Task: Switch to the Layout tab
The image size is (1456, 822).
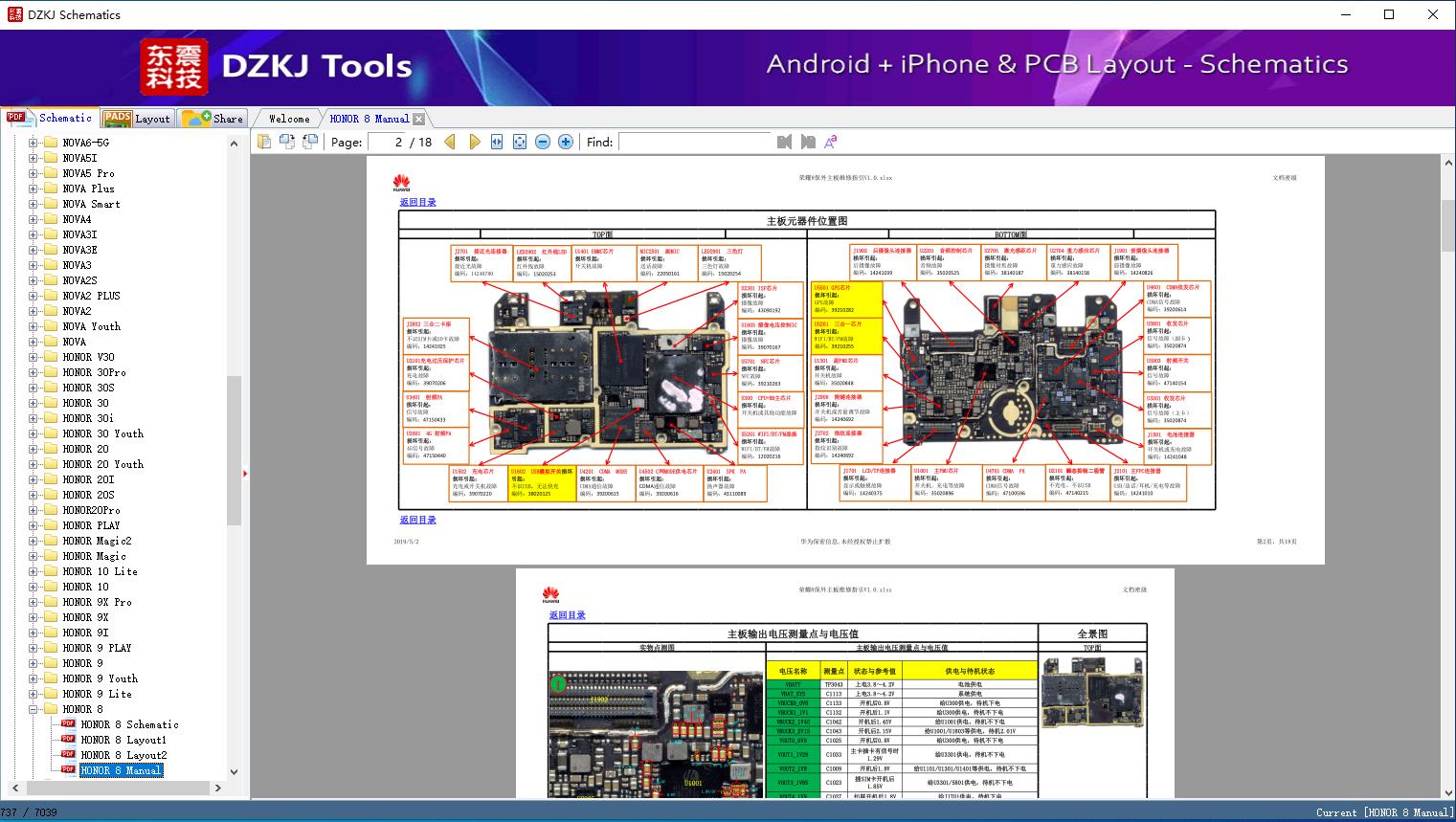Action: click(x=138, y=119)
